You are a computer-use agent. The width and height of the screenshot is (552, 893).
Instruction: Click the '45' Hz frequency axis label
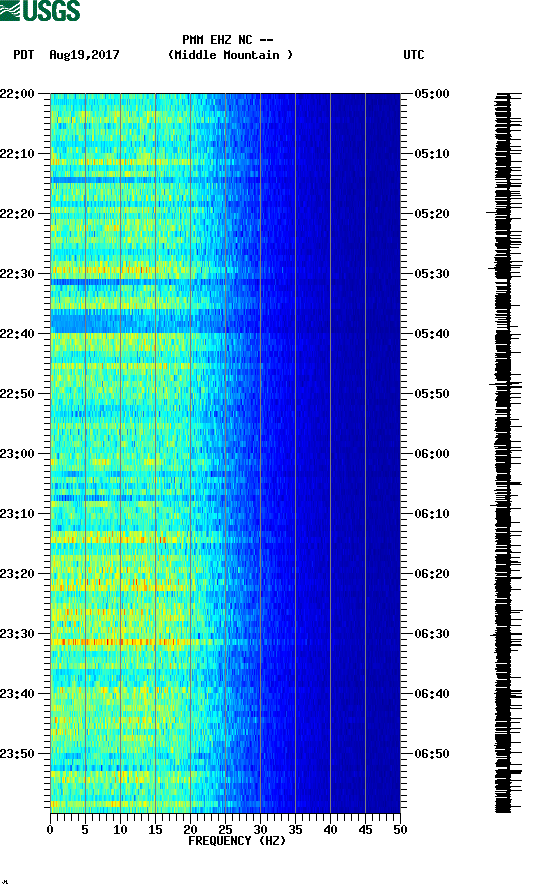tap(365, 830)
